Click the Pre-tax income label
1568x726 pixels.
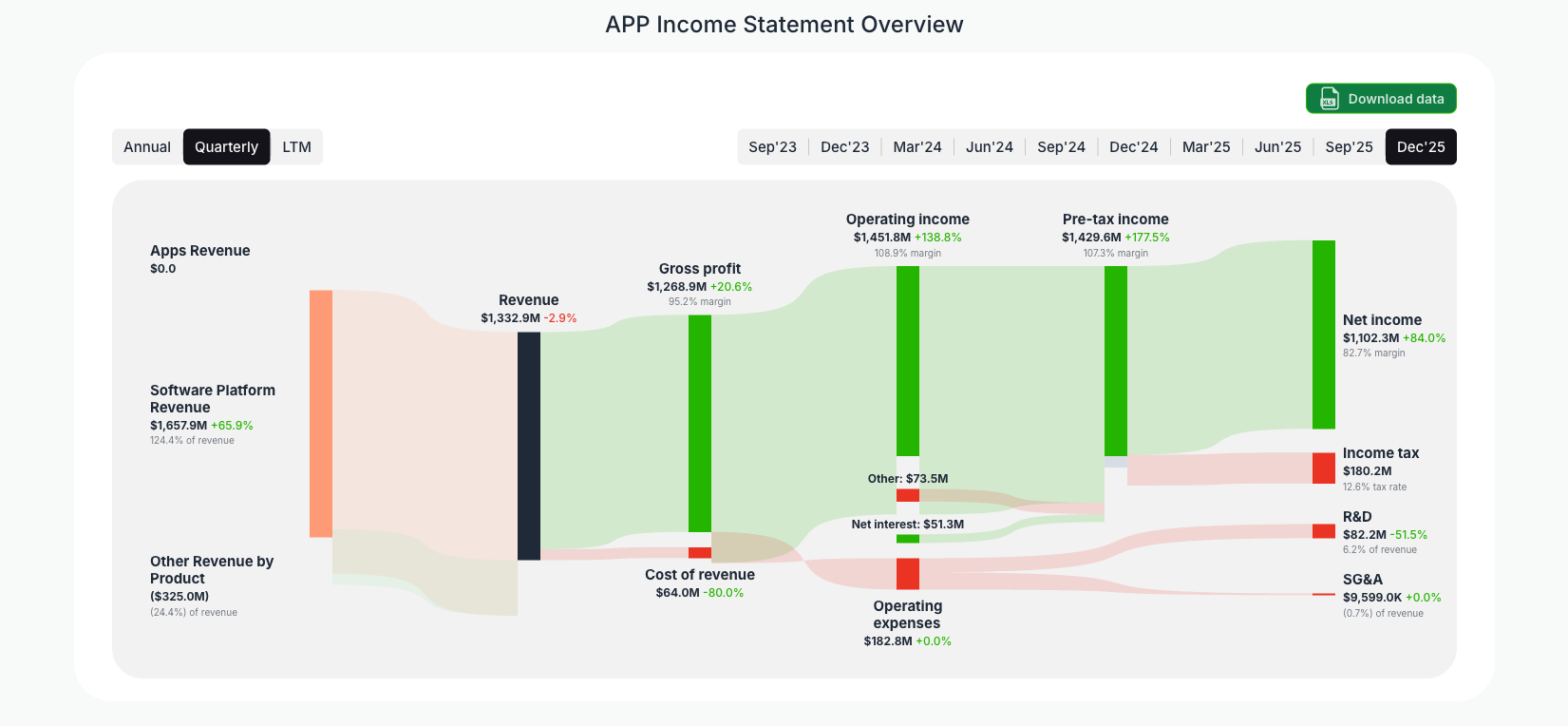[1115, 219]
